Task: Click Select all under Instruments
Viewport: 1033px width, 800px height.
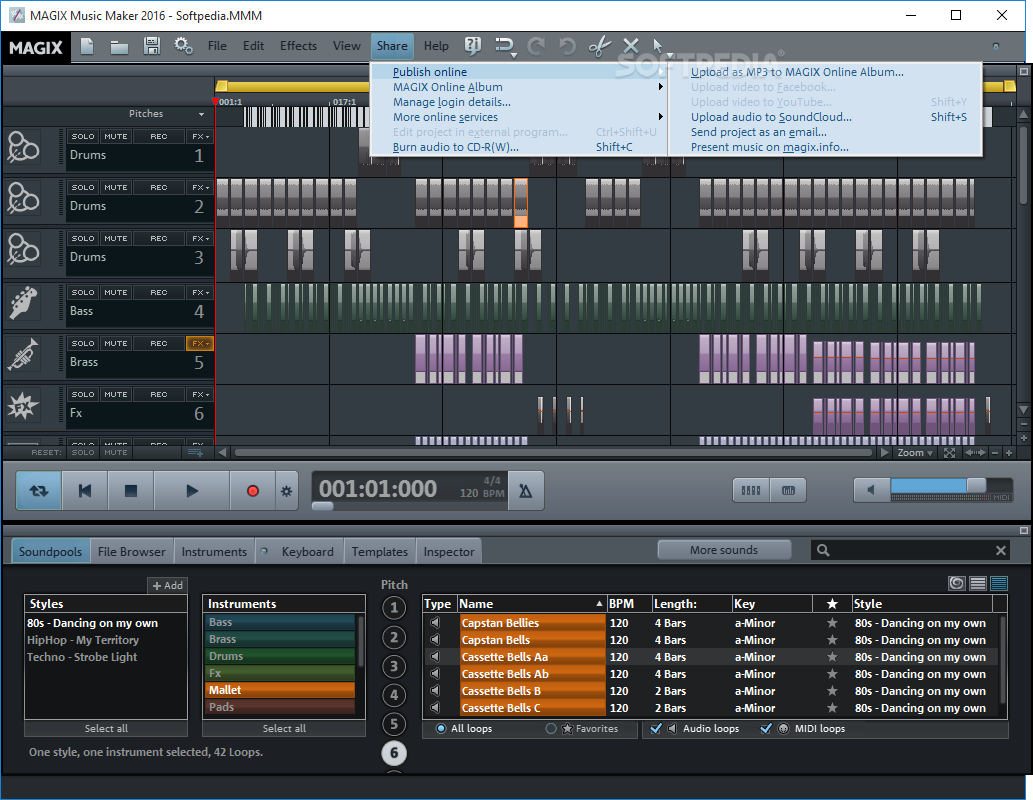Action: [284, 728]
